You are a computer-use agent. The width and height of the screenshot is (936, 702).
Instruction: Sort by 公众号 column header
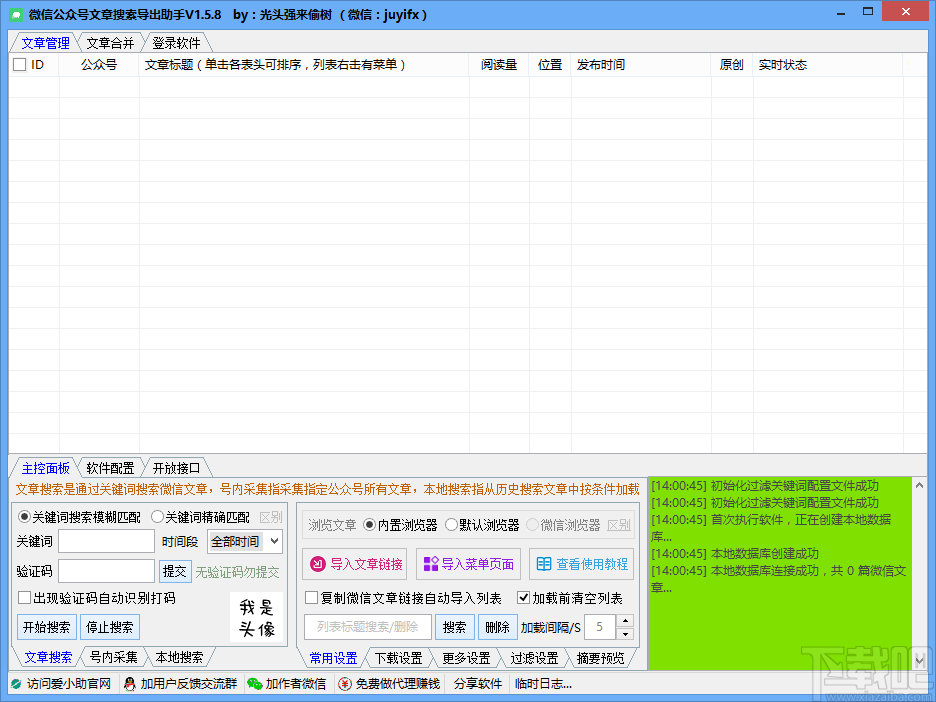point(99,65)
